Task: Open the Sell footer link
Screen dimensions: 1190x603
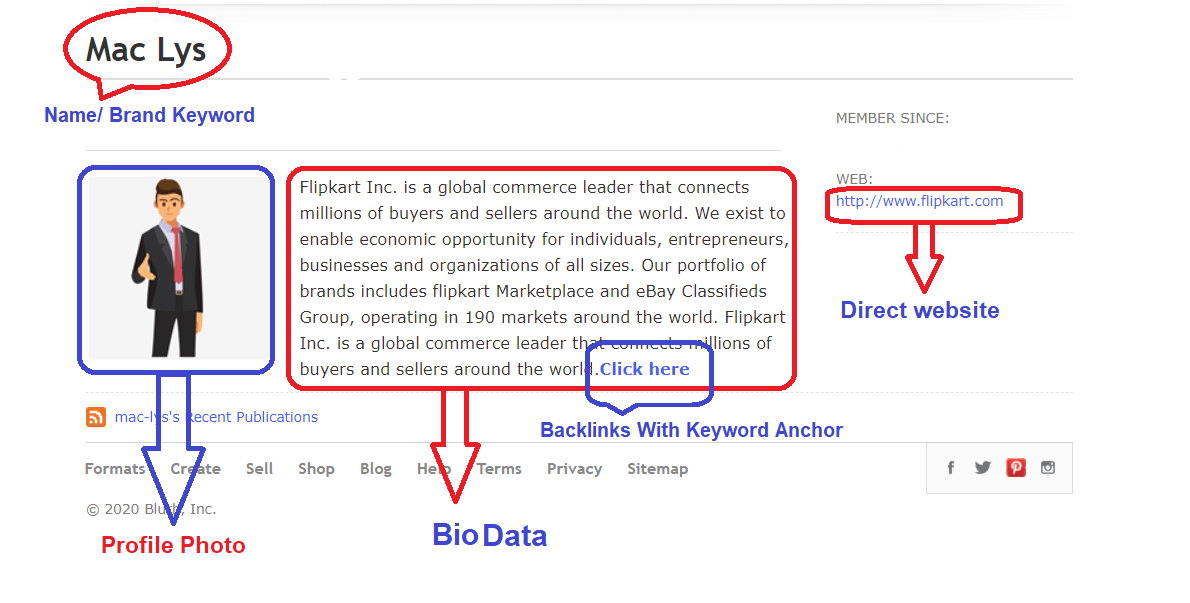Action: tap(259, 468)
